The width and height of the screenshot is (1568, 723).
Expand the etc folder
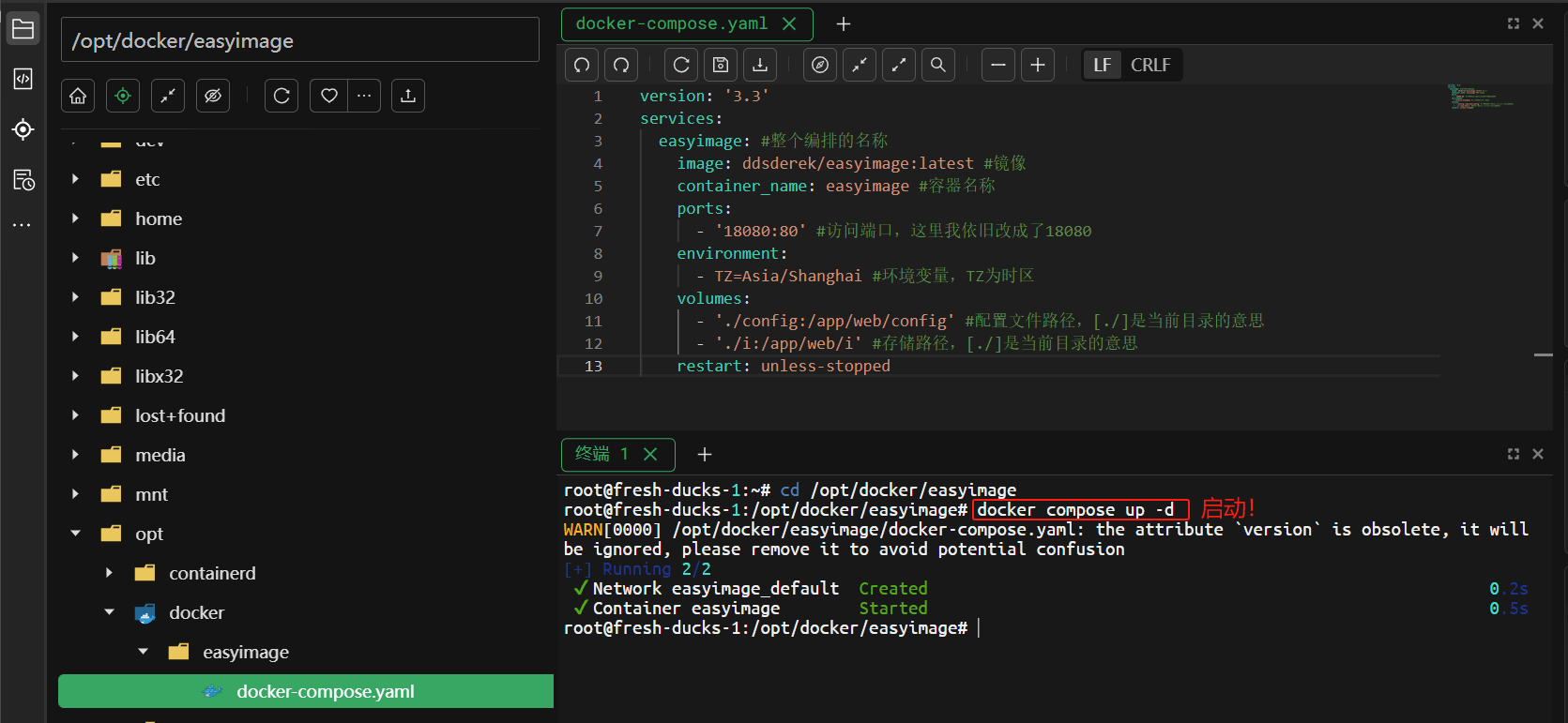pyautogui.click(x=76, y=179)
